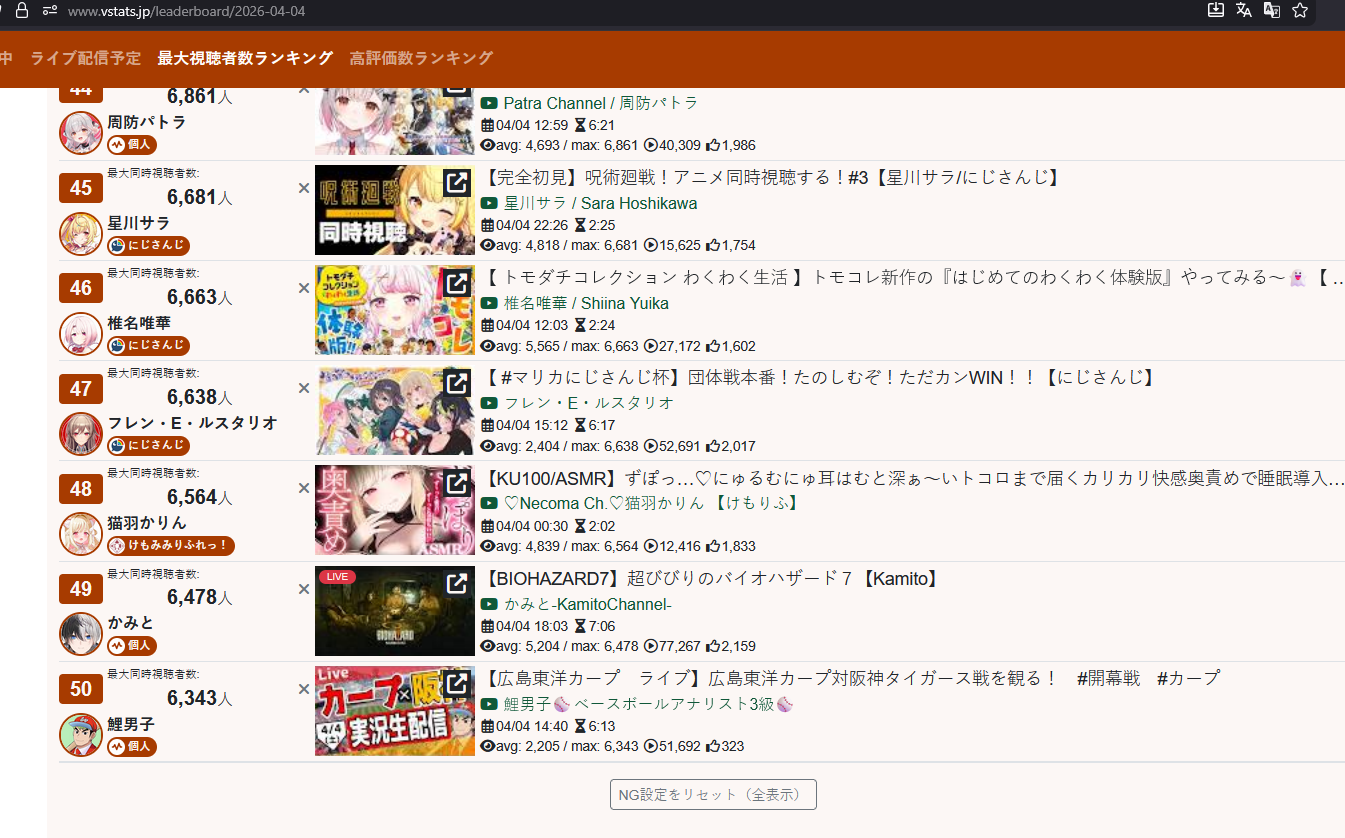The width and height of the screenshot is (1345, 838).
Task: Click the にじさんじ badge under フレン・E・ルスタリオ
Action: (x=148, y=445)
